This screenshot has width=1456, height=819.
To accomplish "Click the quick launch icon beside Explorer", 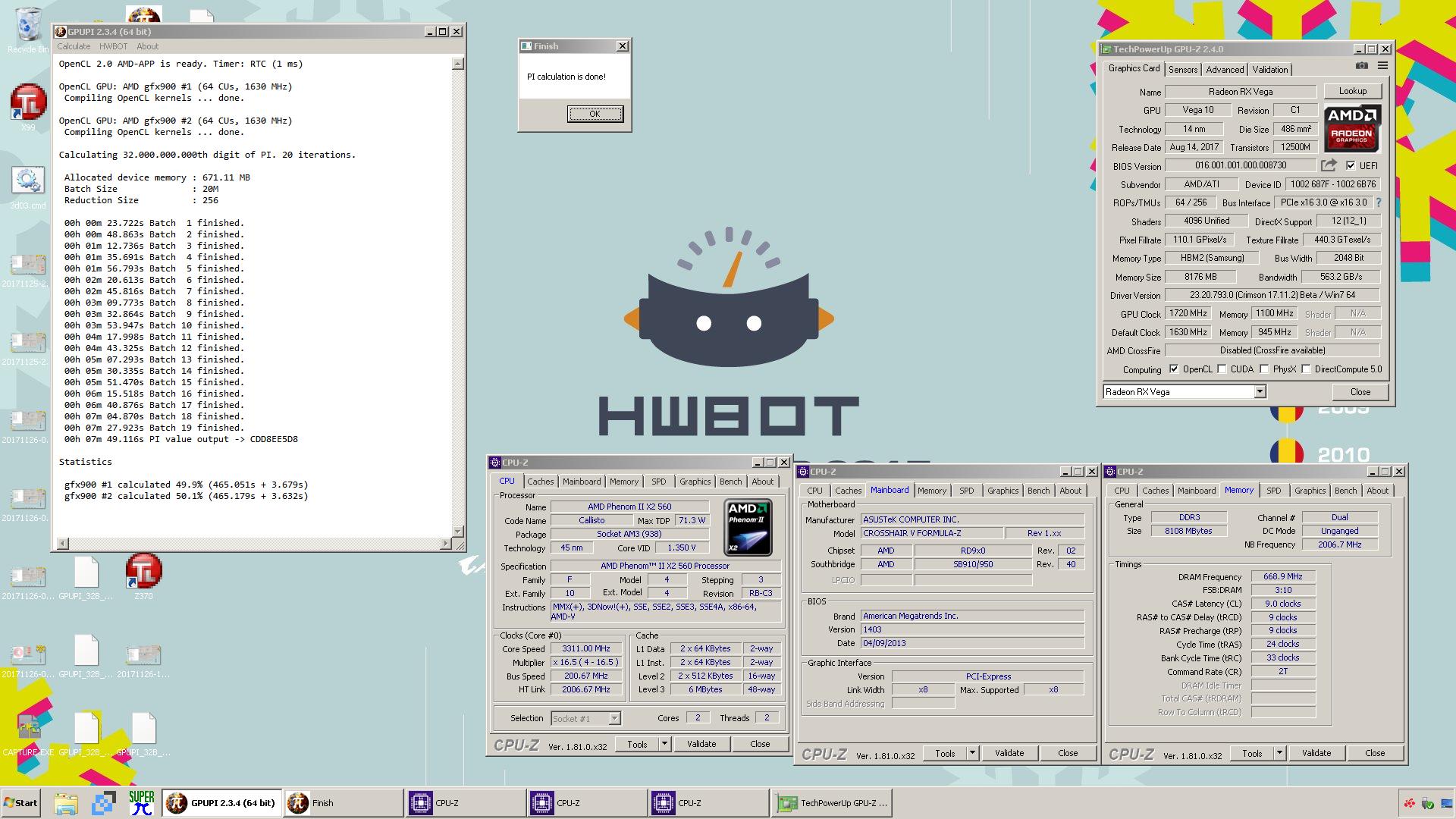I will tap(104, 803).
